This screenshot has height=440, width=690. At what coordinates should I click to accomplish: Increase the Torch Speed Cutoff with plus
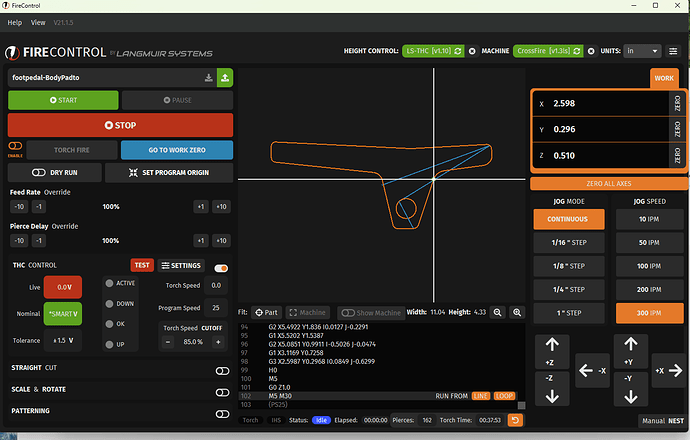[x=218, y=341]
